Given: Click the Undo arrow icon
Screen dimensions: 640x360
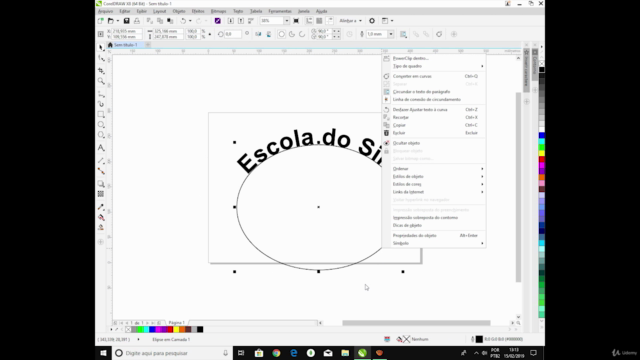Looking at the screenshot, I should (x=183, y=21).
